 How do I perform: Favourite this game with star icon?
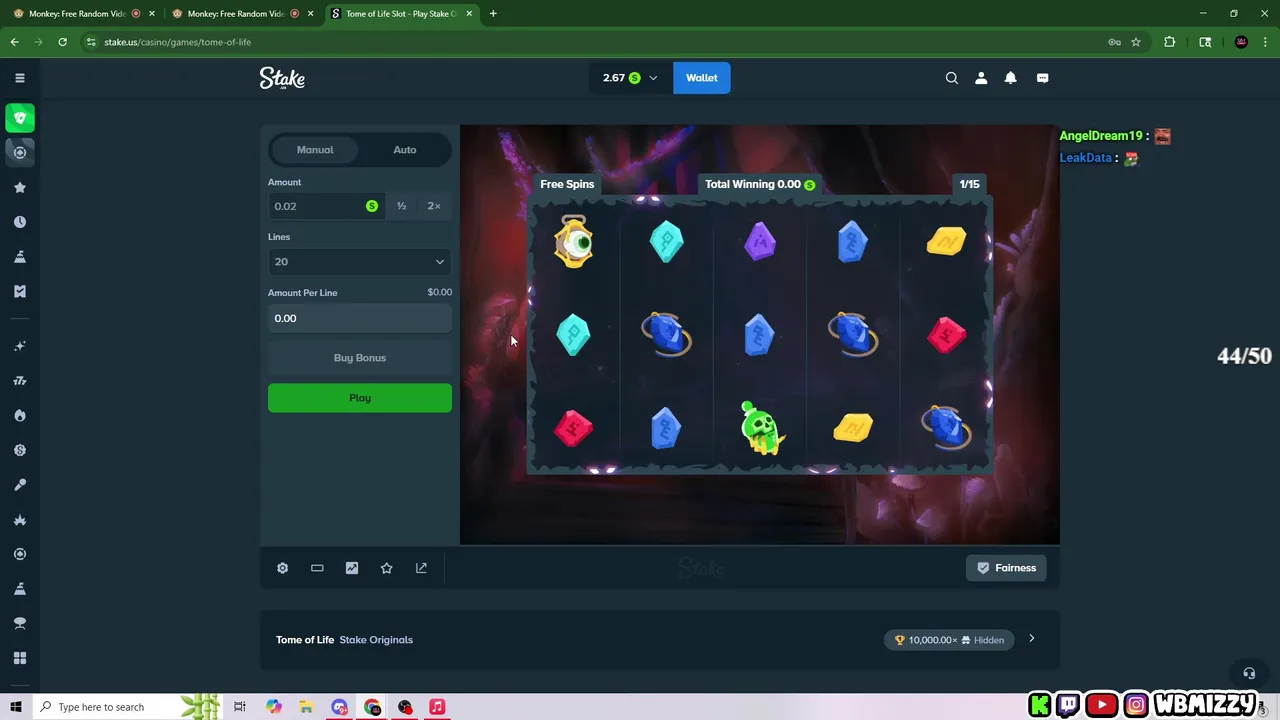[x=387, y=568]
